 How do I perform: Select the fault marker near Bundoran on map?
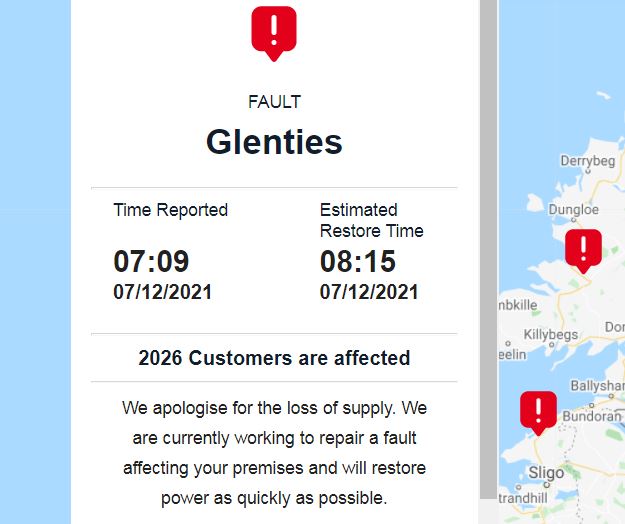(538, 411)
